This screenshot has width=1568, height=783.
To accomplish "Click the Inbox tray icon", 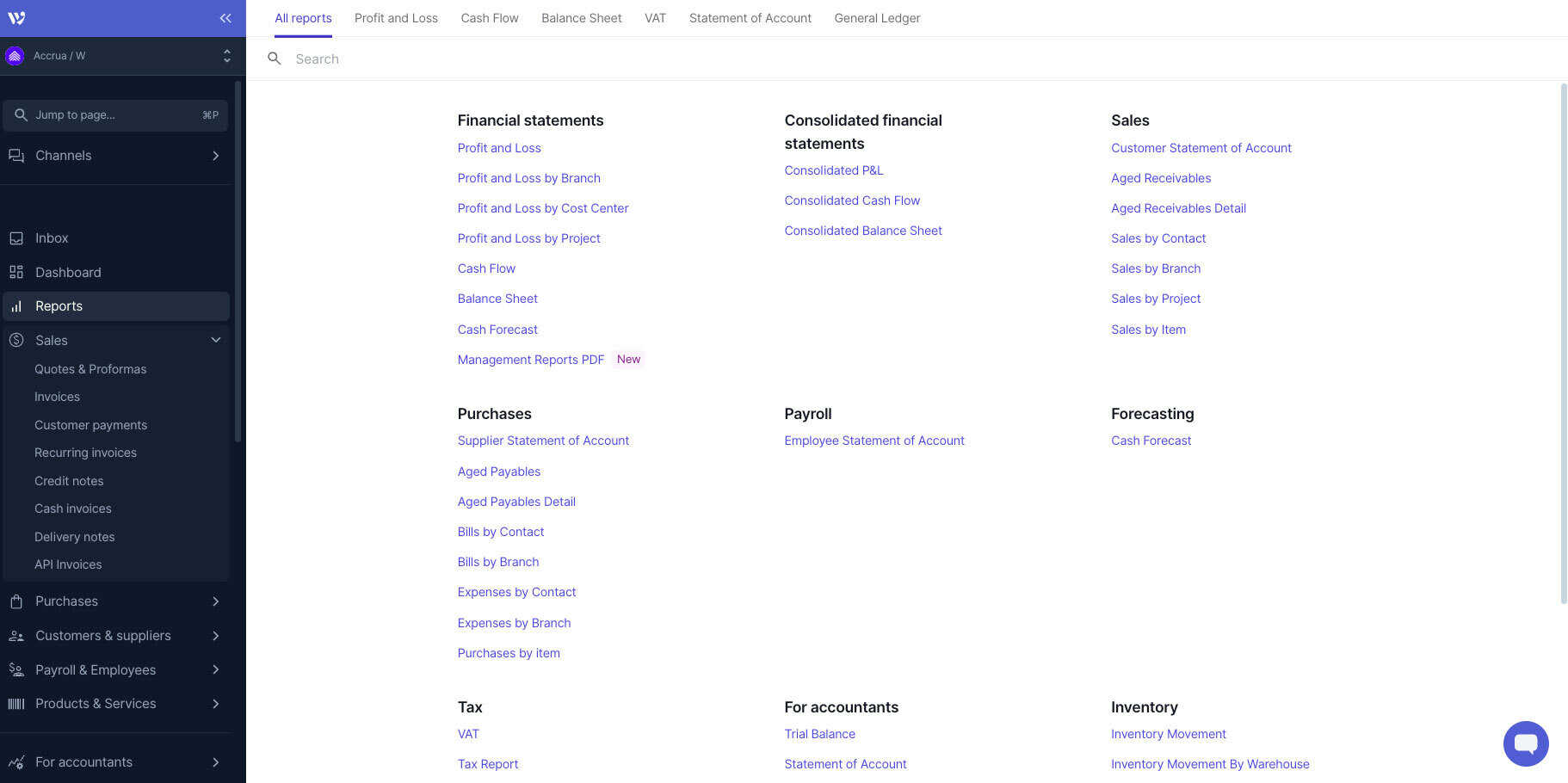I will [x=16, y=238].
